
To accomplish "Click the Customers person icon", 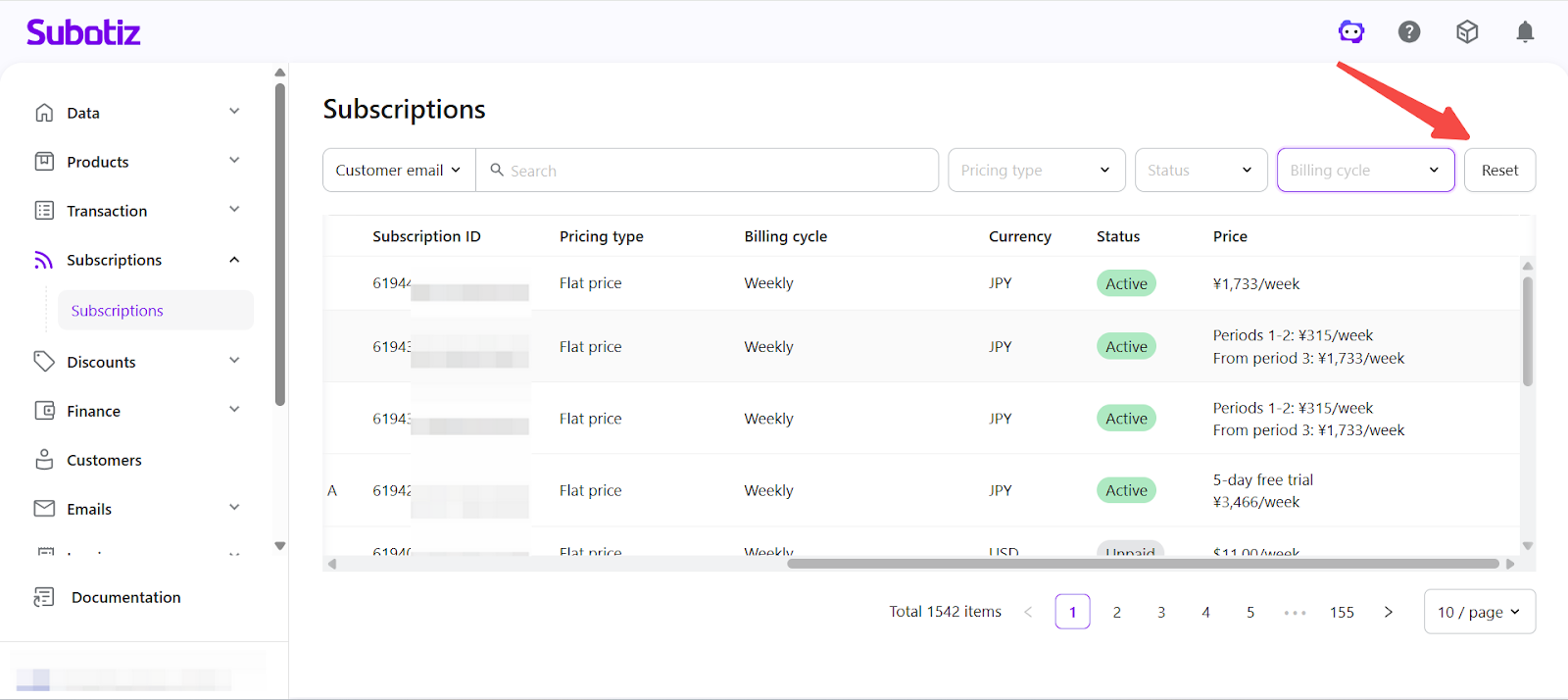I will pyautogui.click(x=44, y=460).
